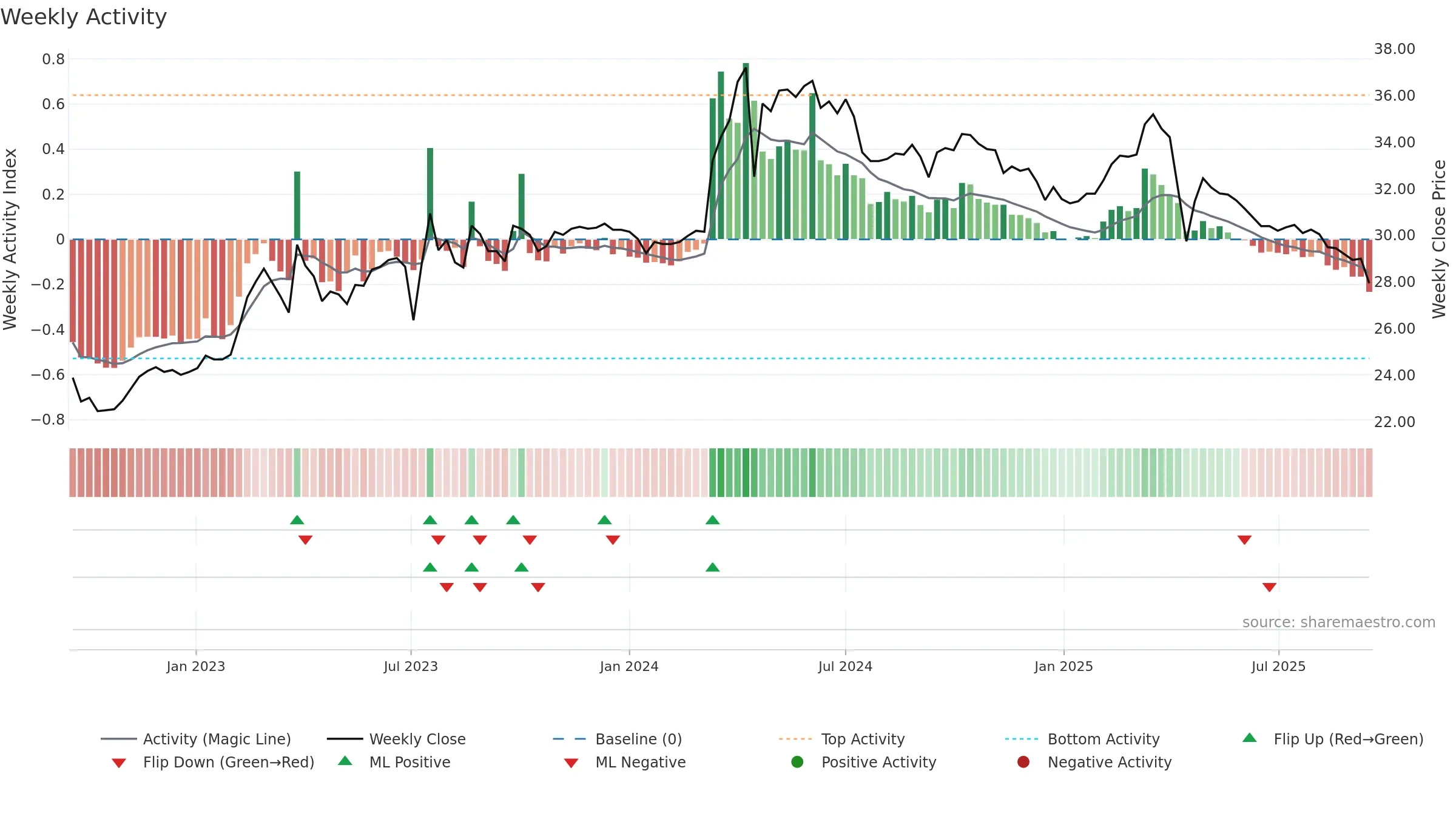Image resolution: width=1456 pixels, height=819 pixels.
Task: Click the Bottom Activity dotted cyan legend line
Action: click(1022, 739)
